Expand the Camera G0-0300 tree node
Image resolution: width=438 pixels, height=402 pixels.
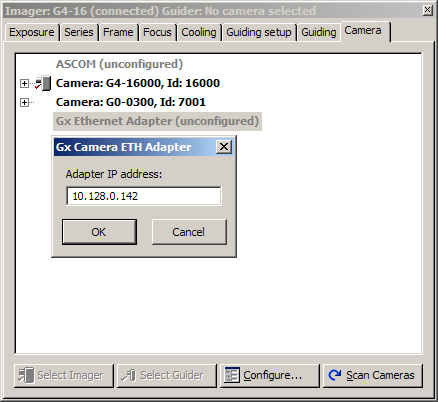coord(24,102)
